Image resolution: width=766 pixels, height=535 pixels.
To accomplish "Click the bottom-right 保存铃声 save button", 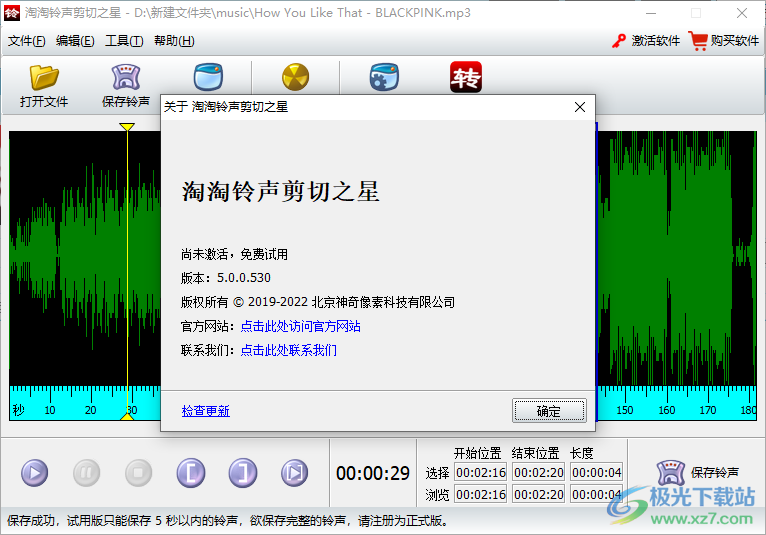I will (x=697, y=472).
